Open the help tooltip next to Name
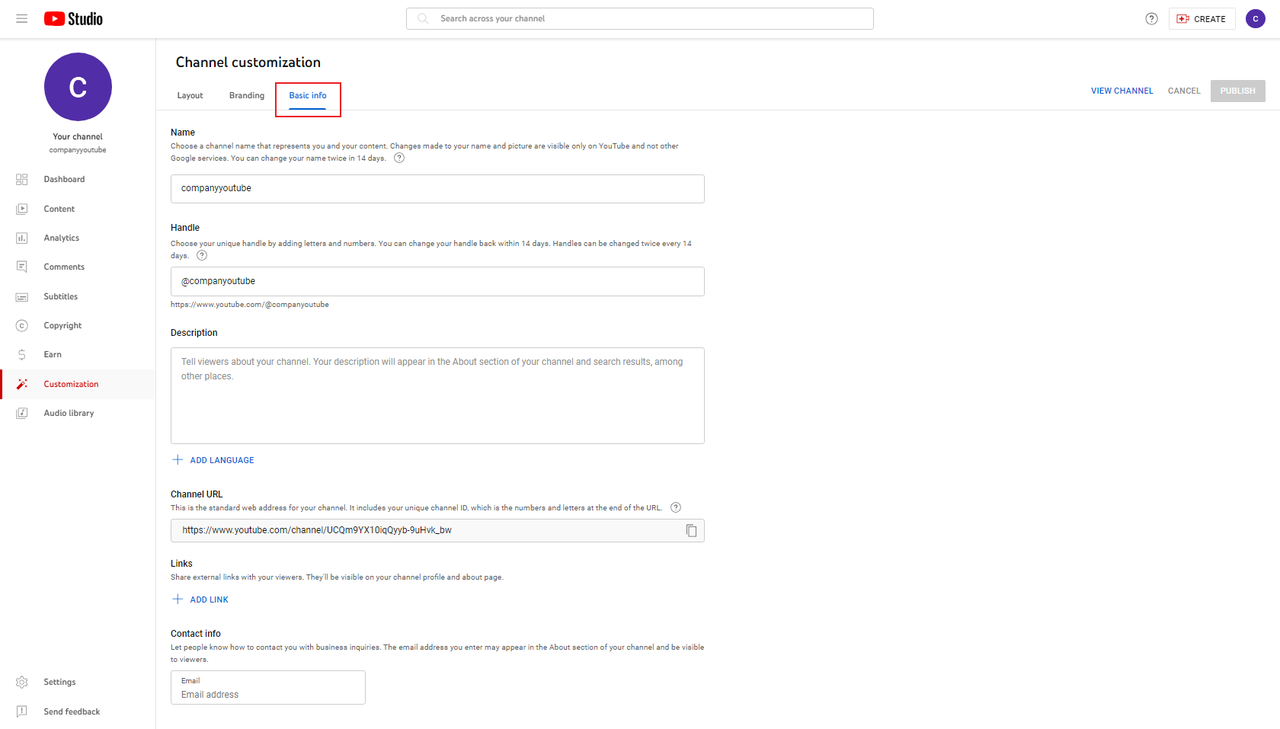 399,157
